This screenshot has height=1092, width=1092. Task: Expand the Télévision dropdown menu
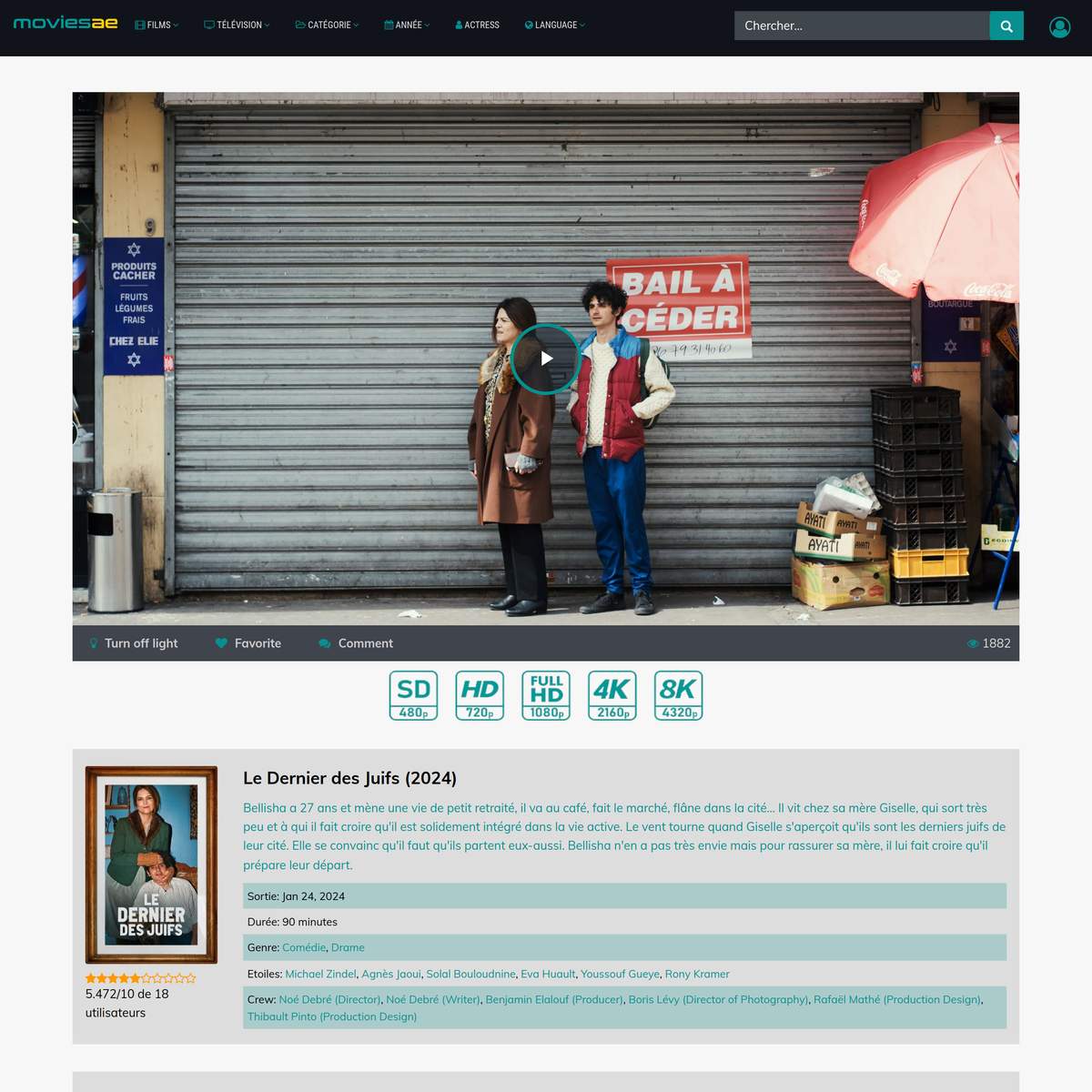(237, 25)
